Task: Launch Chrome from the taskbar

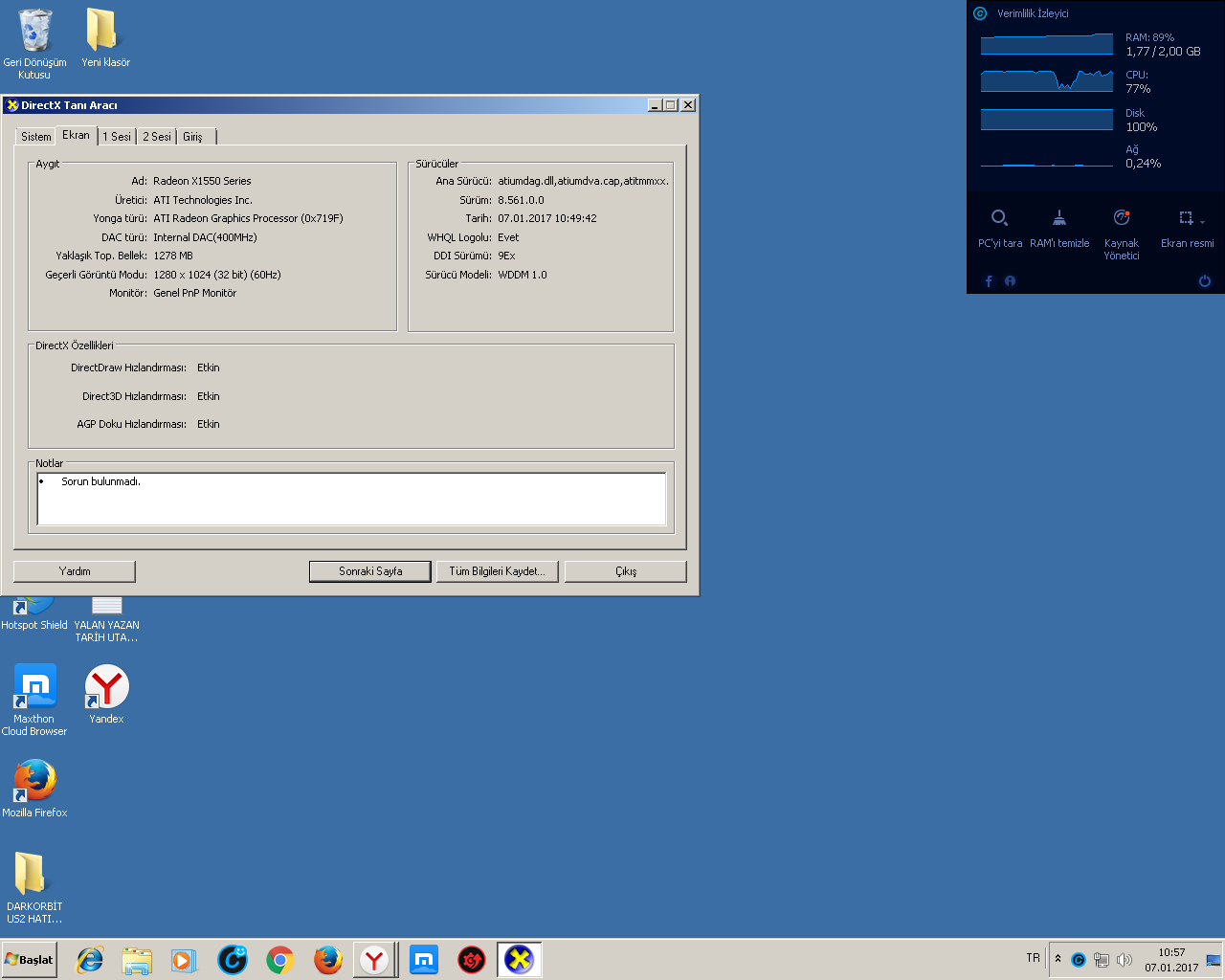Action: (x=280, y=960)
